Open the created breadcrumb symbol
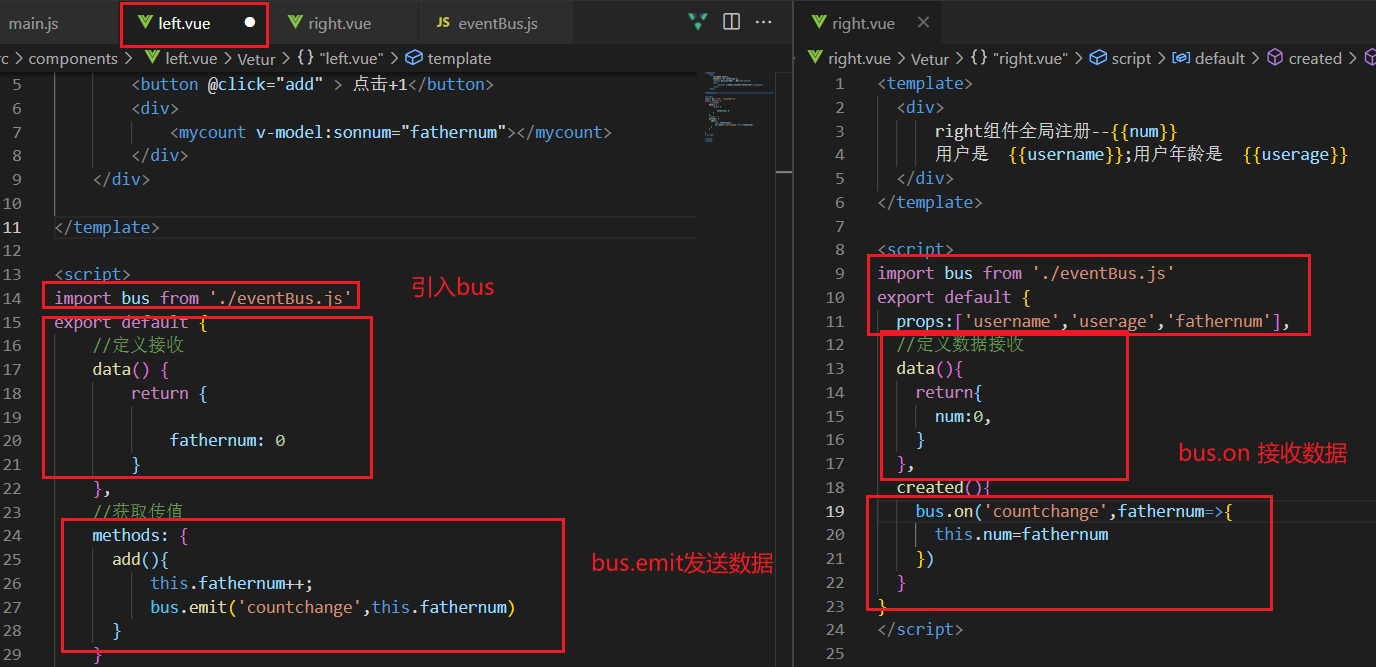 click(x=1305, y=58)
